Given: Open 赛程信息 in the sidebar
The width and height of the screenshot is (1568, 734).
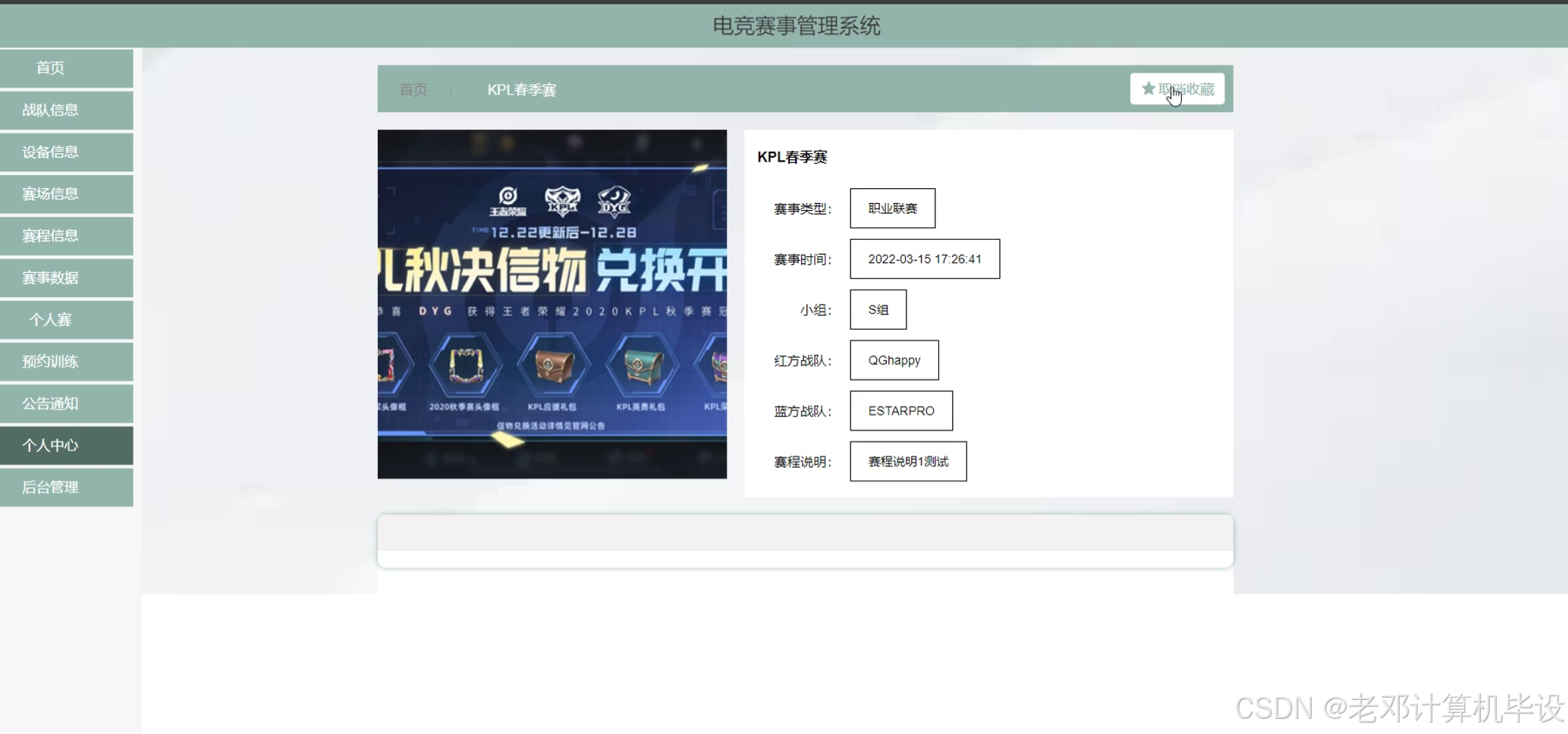Looking at the screenshot, I should pos(67,236).
